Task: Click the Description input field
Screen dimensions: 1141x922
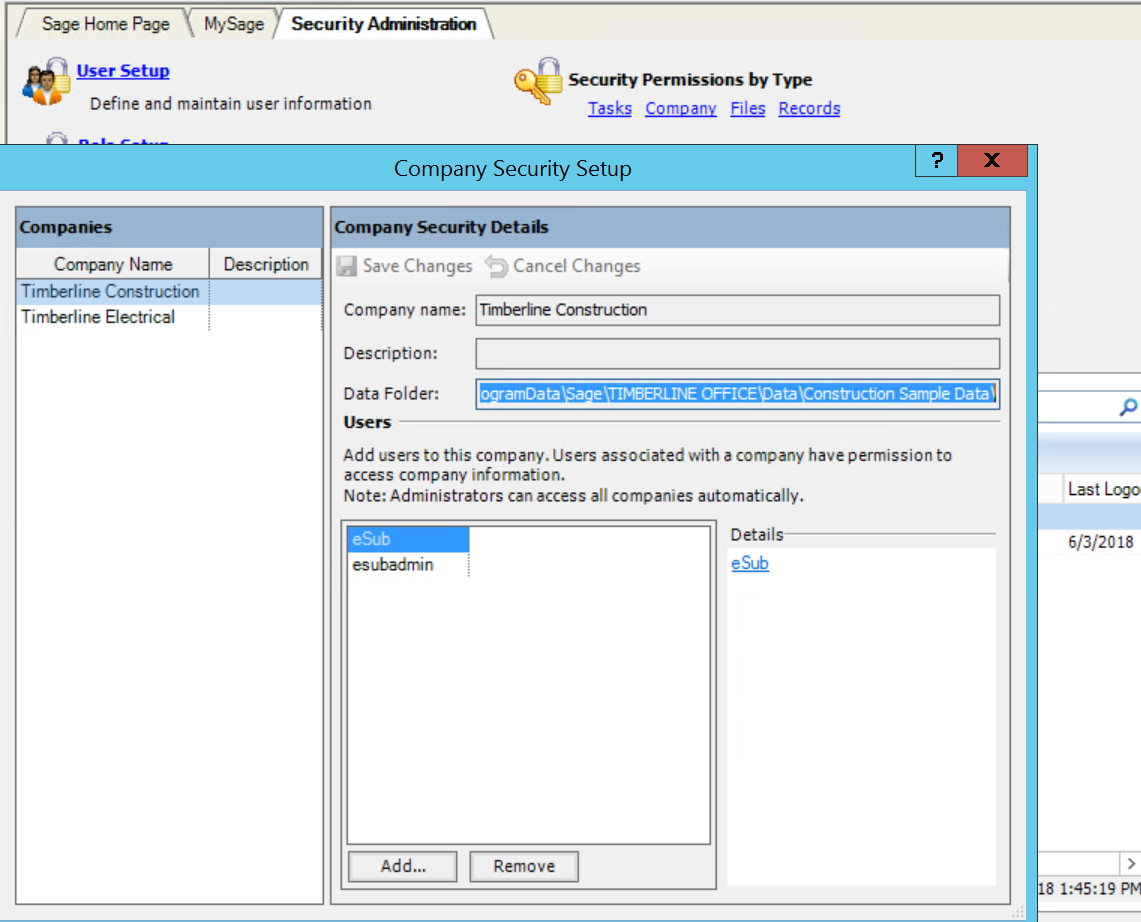Action: pyautogui.click(x=738, y=354)
